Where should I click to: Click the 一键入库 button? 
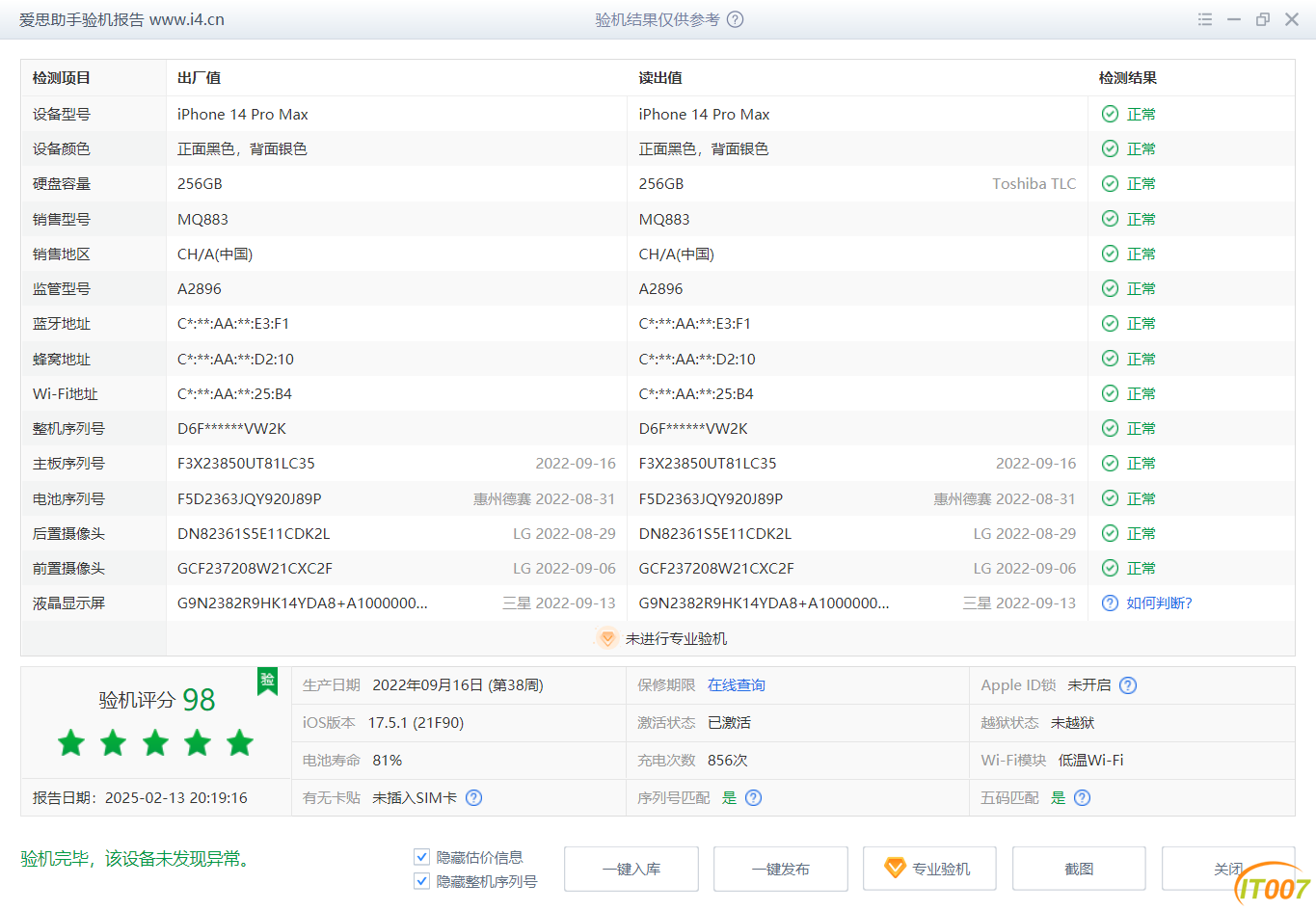631,869
